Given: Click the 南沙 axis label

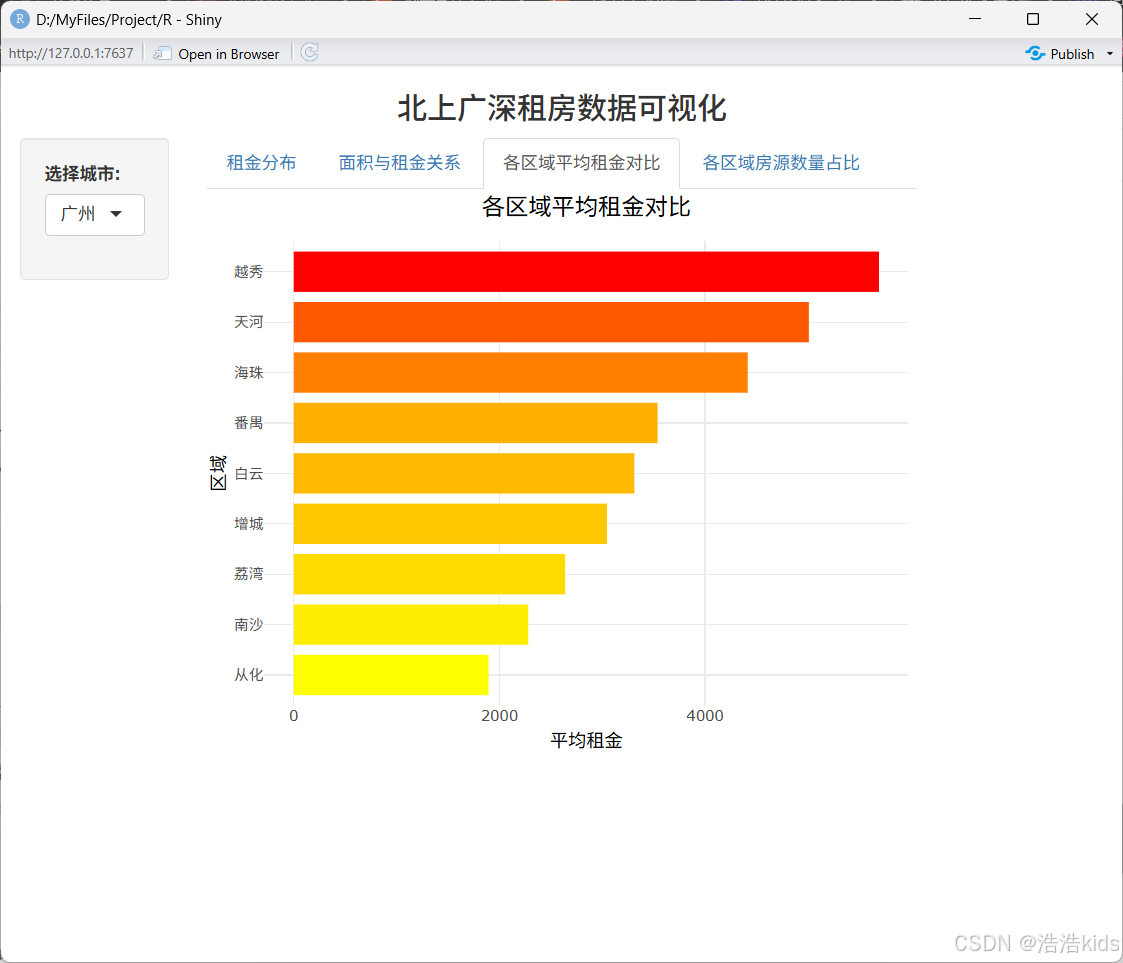Looking at the screenshot, I should tap(249, 624).
